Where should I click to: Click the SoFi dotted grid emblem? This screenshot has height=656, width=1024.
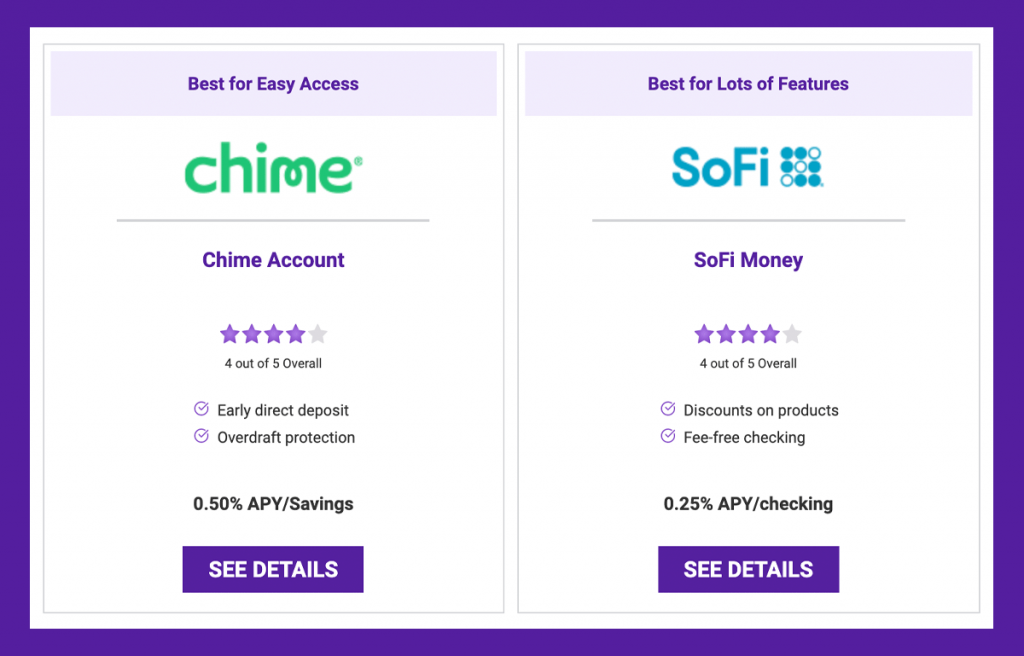pos(801,167)
